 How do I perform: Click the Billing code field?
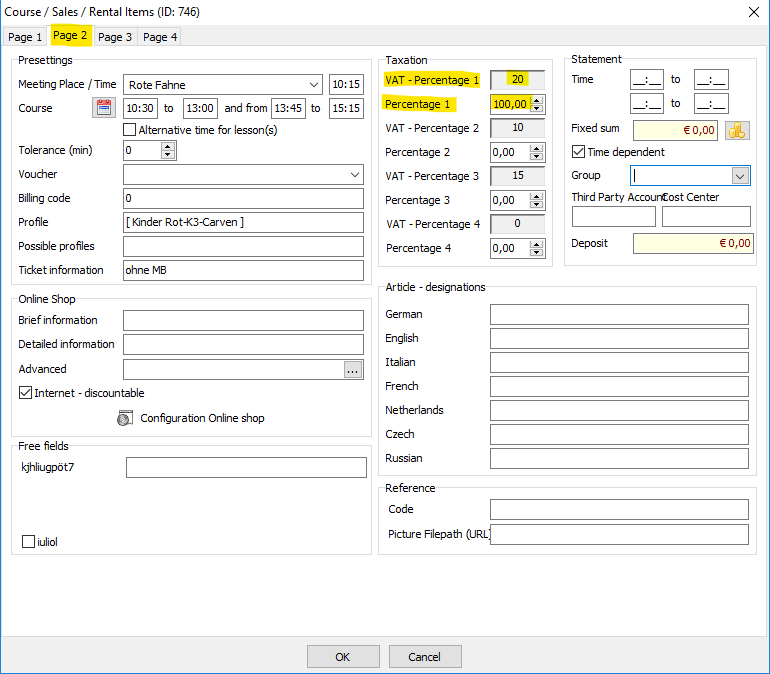[244, 198]
